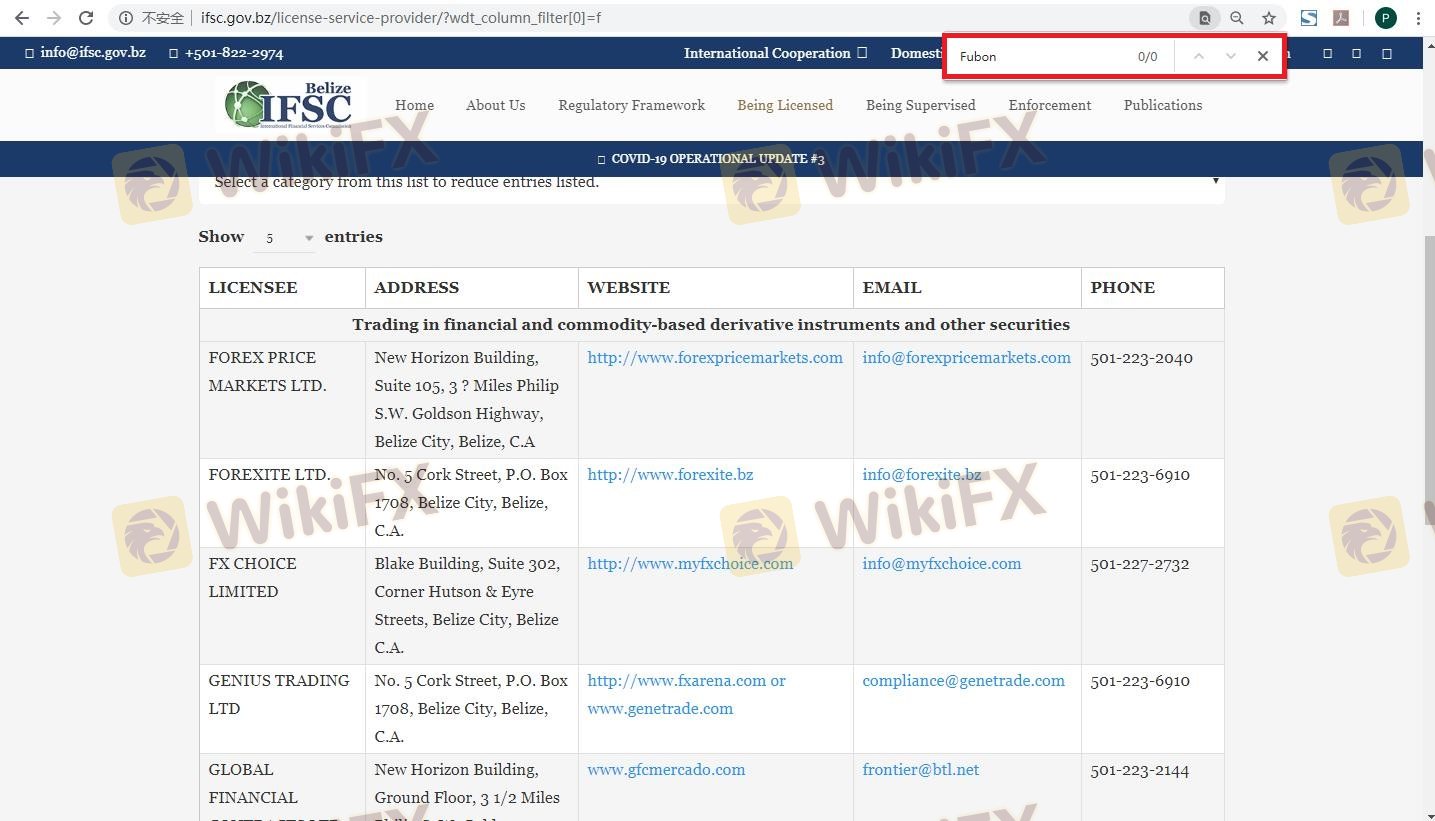Reload the page with refresh icon
This screenshot has width=1435, height=821.
pos(86,18)
